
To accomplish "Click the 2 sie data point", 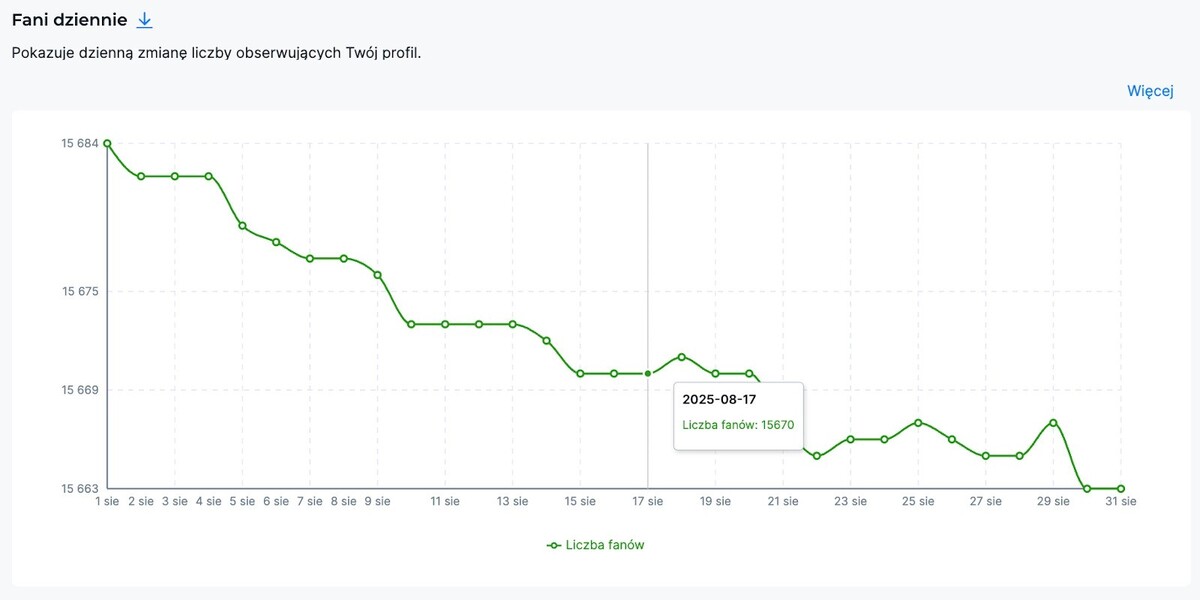I will click(141, 176).
